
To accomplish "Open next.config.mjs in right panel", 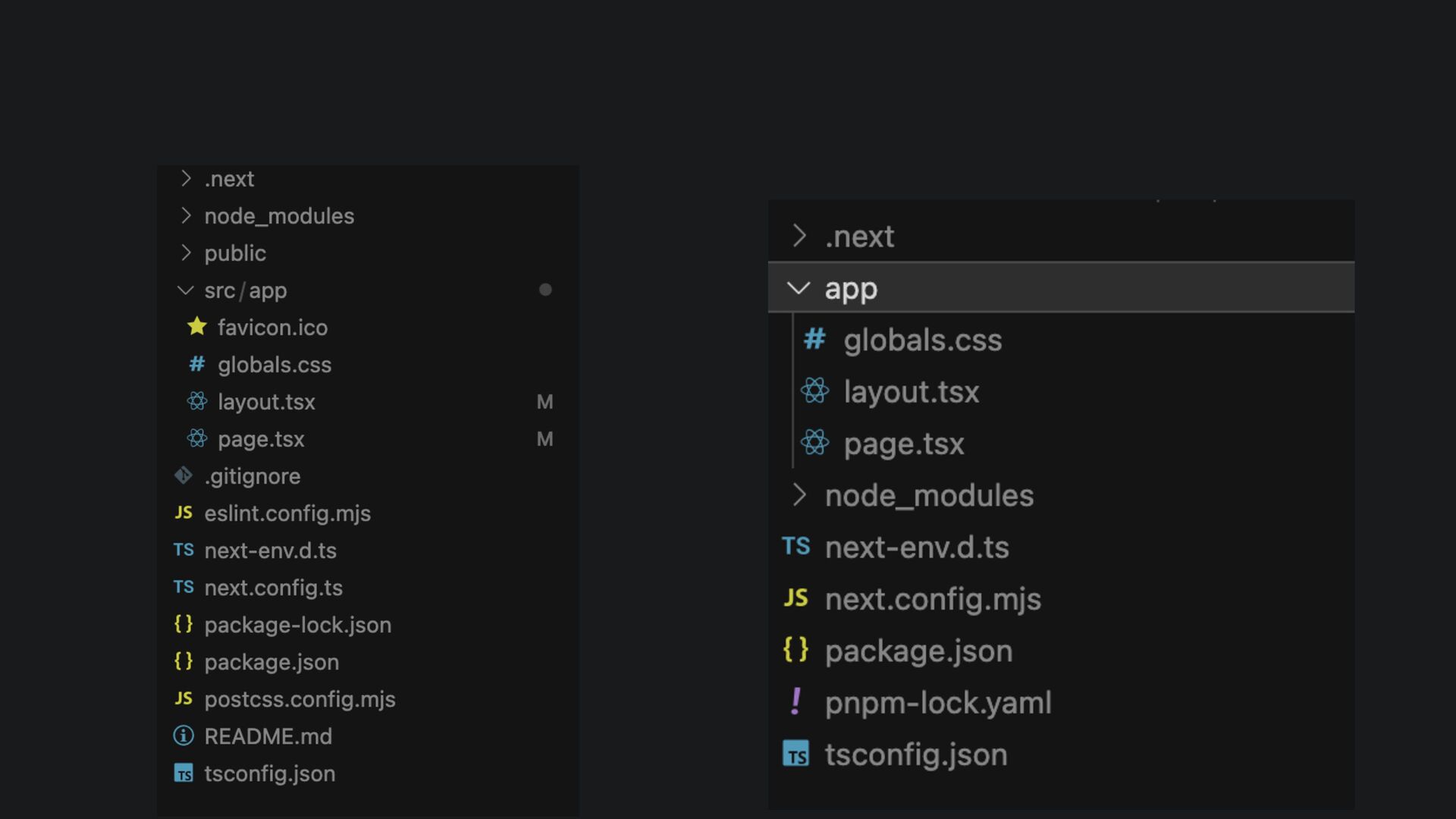I will point(933,599).
